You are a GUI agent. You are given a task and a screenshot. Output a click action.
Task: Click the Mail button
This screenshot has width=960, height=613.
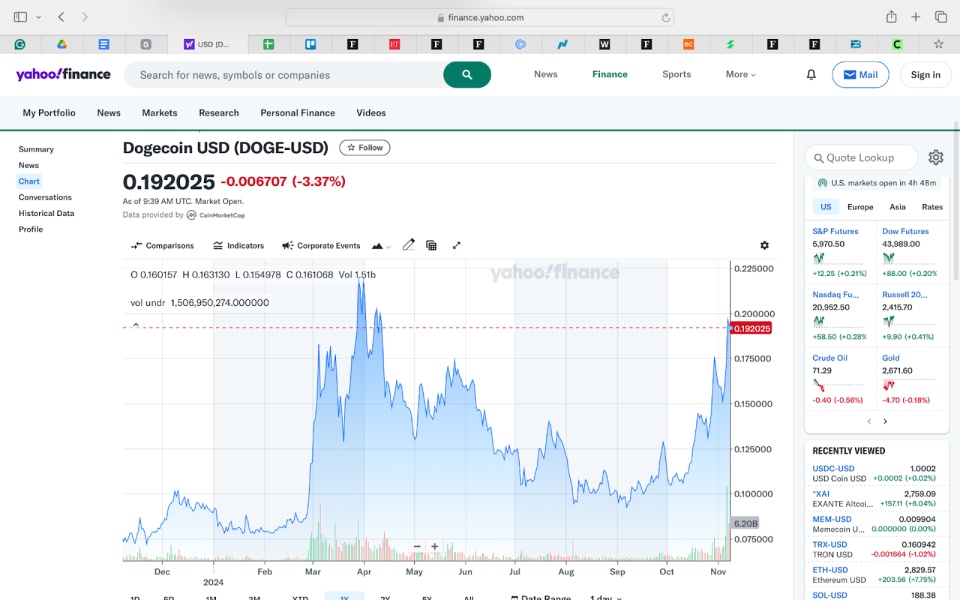click(x=860, y=75)
